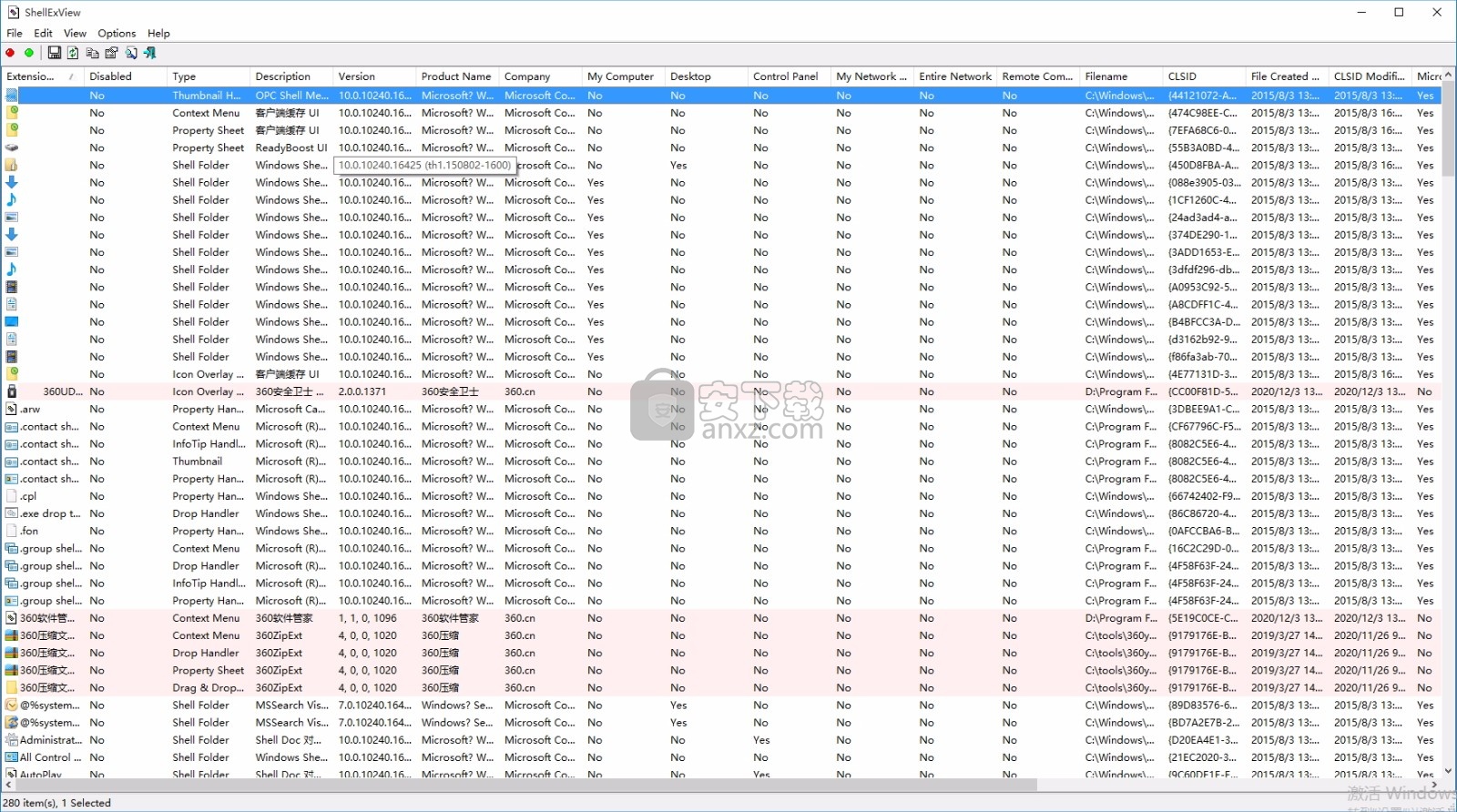Sort by CLSID column header

(1203, 76)
